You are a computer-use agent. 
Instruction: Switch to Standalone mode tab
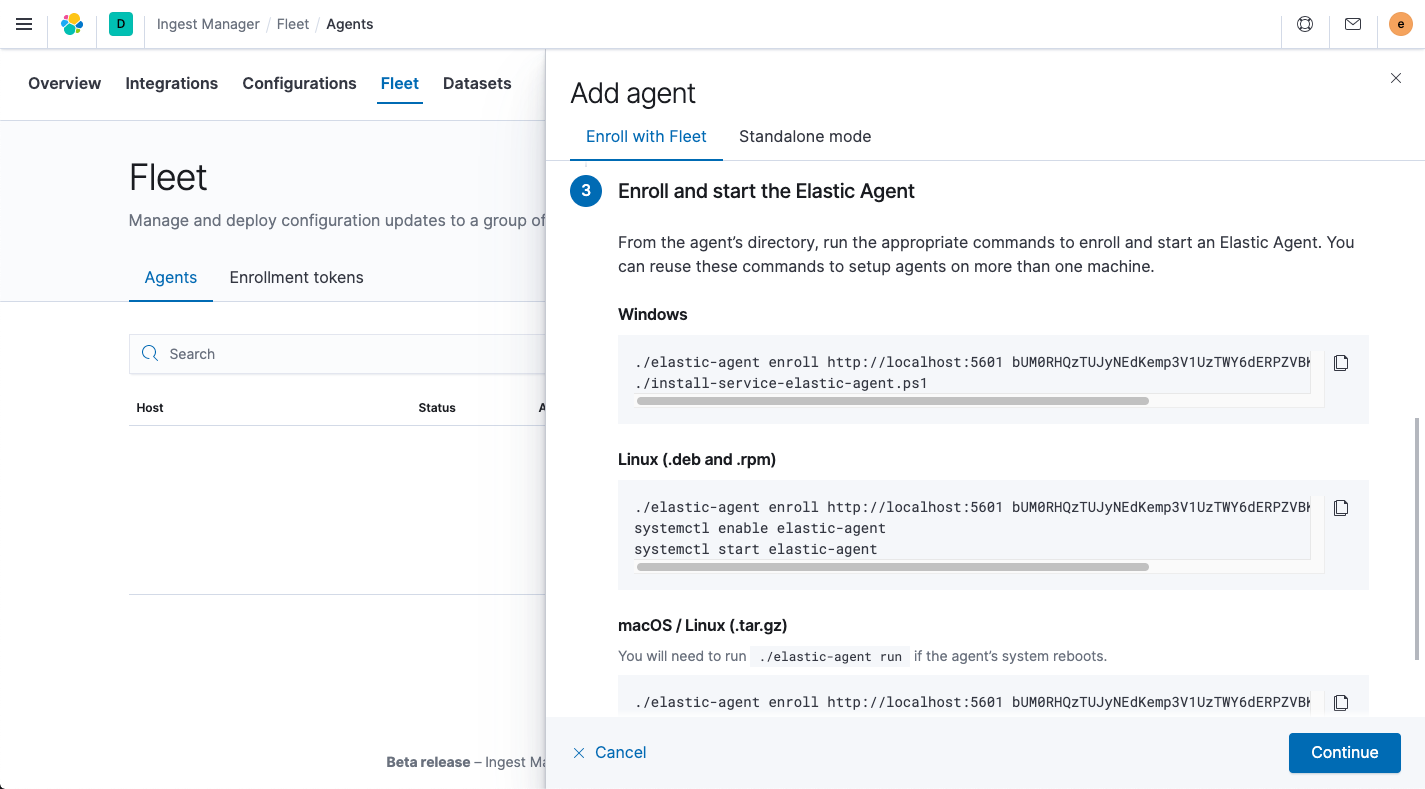(805, 137)
